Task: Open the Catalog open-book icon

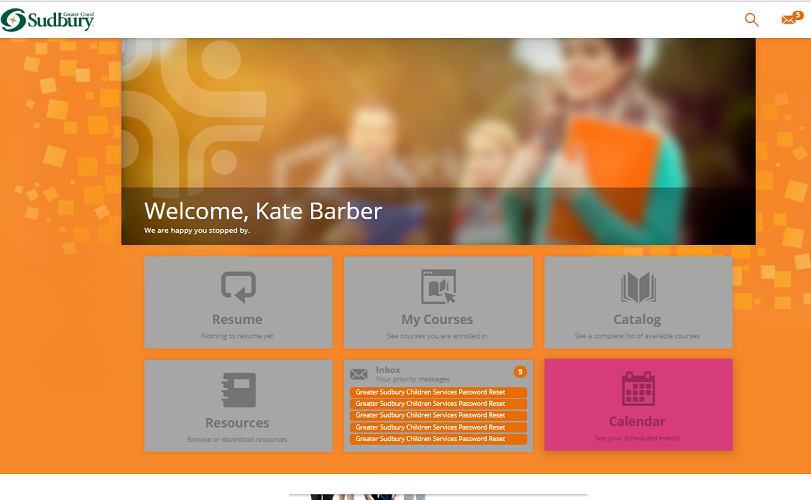Action: tap(637, 288)
